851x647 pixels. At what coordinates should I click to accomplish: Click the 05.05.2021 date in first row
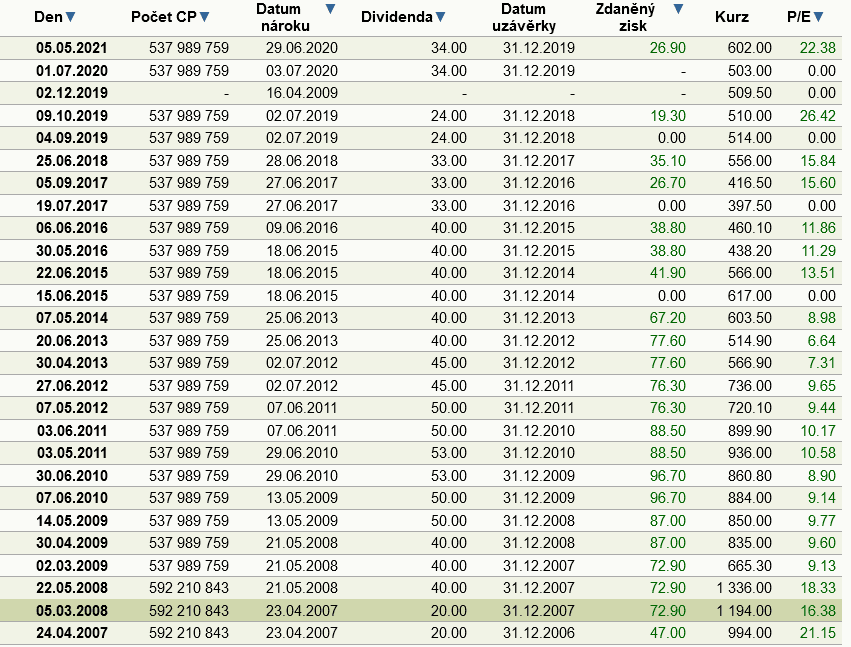[x=71, y=48]
